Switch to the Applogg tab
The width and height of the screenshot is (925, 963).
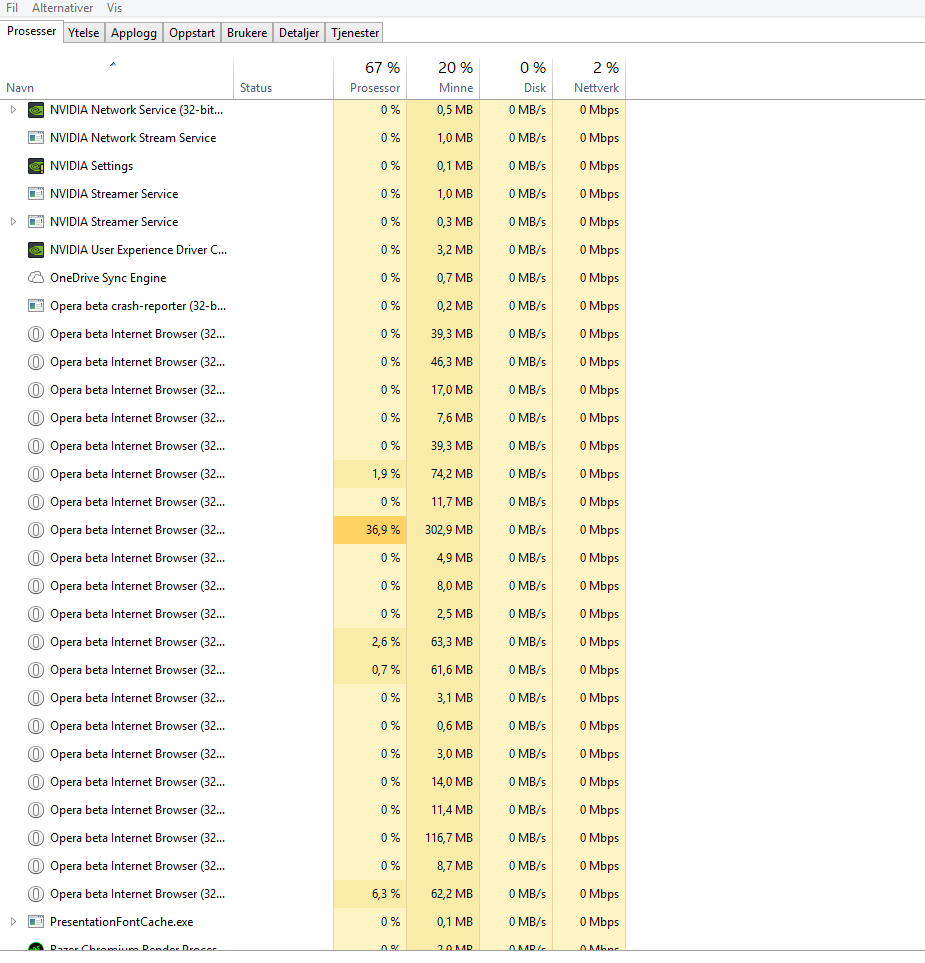tap(134, 33)
